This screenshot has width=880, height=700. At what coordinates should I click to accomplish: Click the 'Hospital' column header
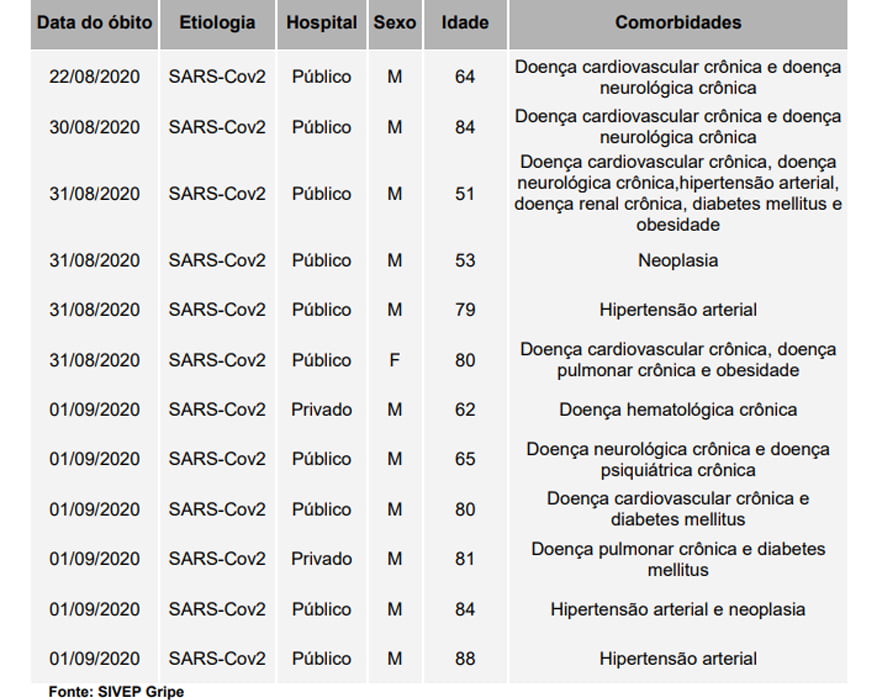click(321, 22)
